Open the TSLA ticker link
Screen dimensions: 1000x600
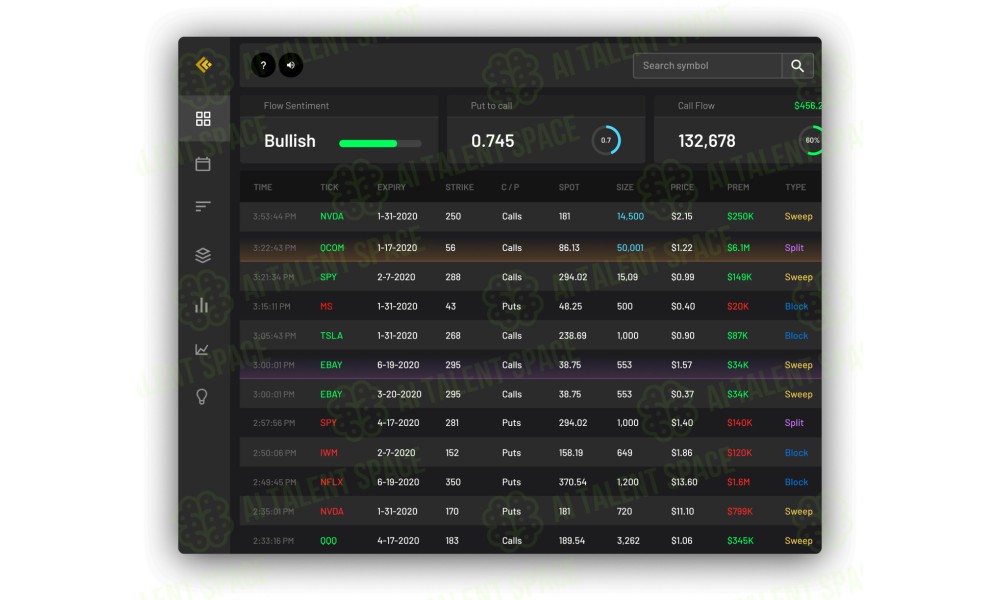click(x=331, y=336)
